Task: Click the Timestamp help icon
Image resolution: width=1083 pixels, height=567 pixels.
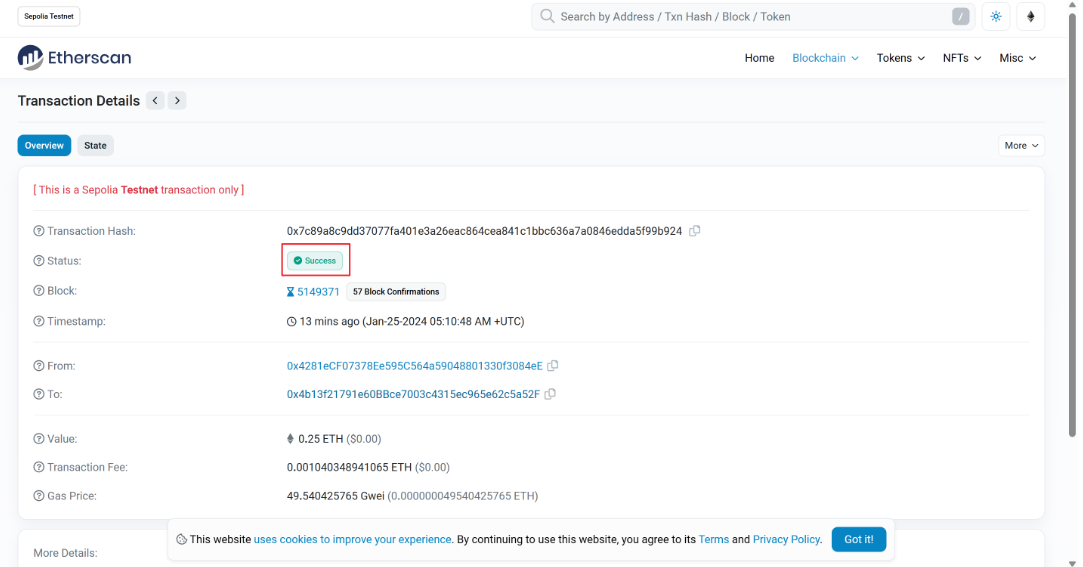Action: pos(39,321)
